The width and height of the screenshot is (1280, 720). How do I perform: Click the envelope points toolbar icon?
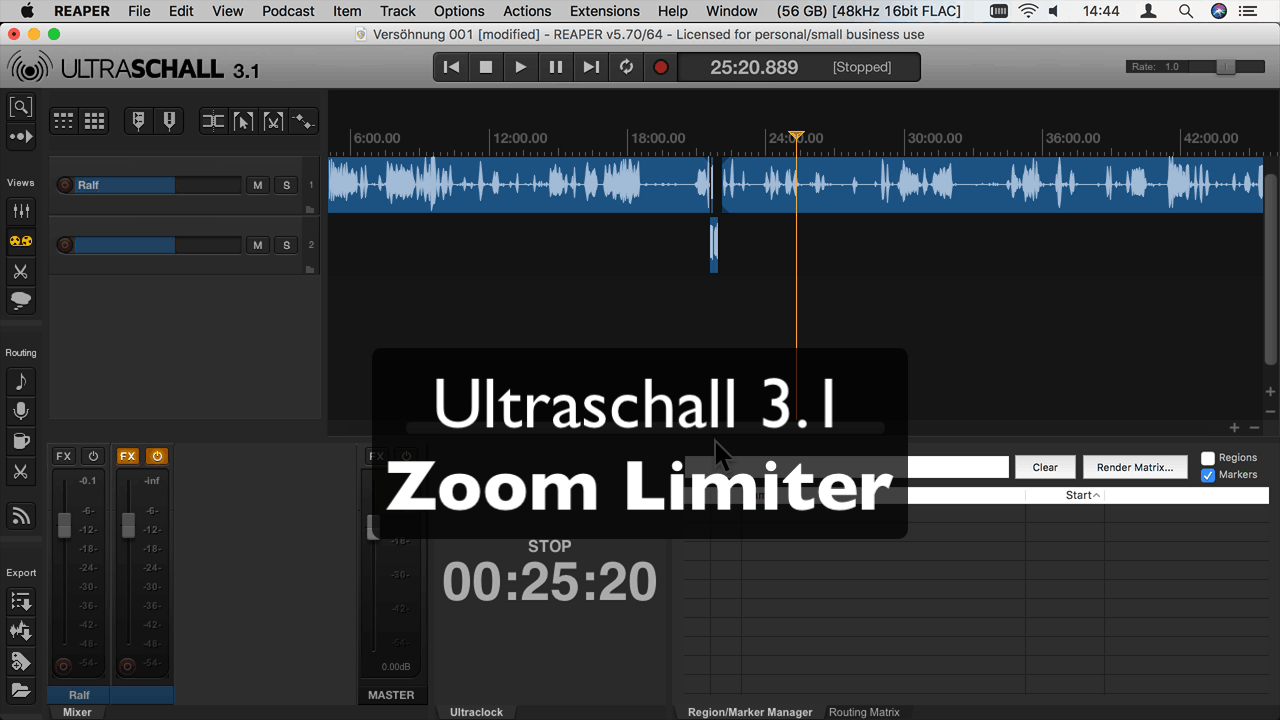pos(303,122)
